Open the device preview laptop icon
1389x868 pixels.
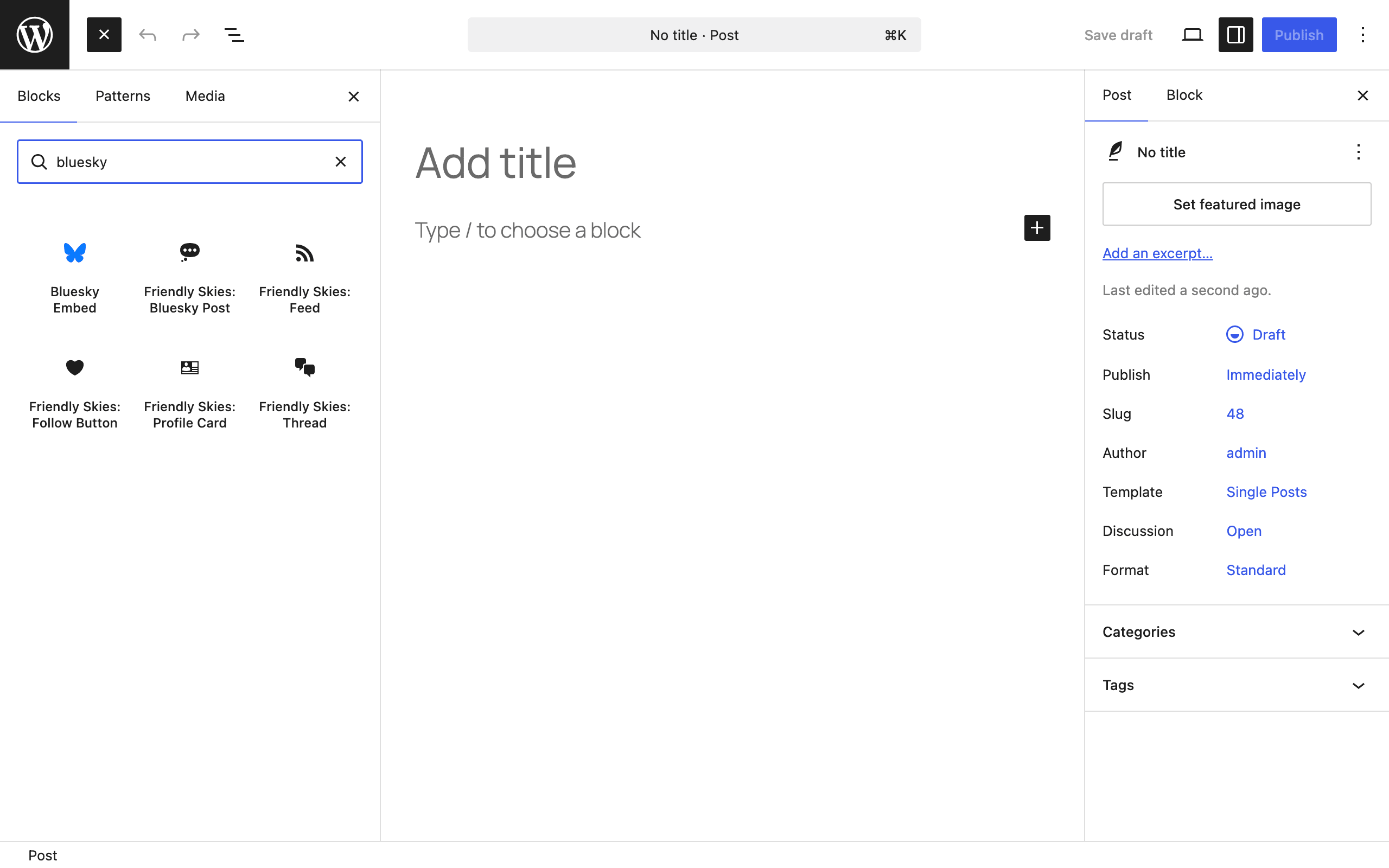1192,34
